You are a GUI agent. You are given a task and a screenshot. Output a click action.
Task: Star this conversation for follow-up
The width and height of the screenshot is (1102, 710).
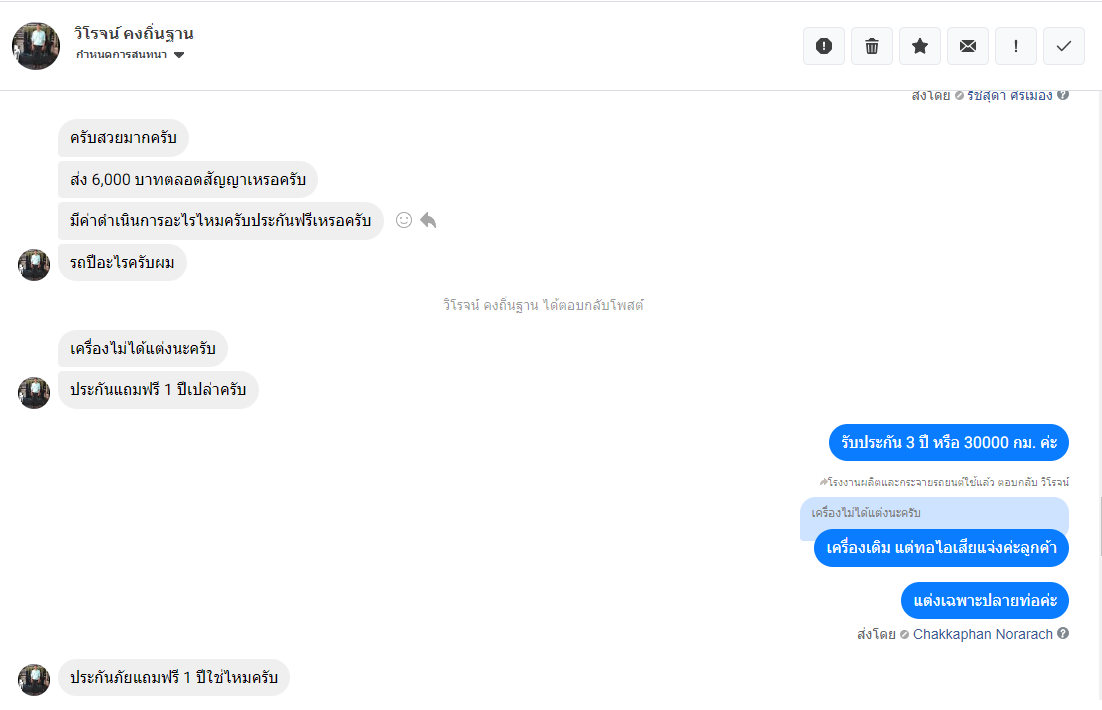(920, 46)
